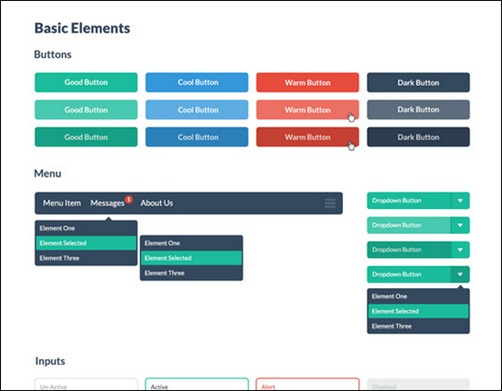The height and width of the screenshot is (391, 502).
Task: Click the pressed, darkest red Warm Button
Action: [x=307, y=137]
